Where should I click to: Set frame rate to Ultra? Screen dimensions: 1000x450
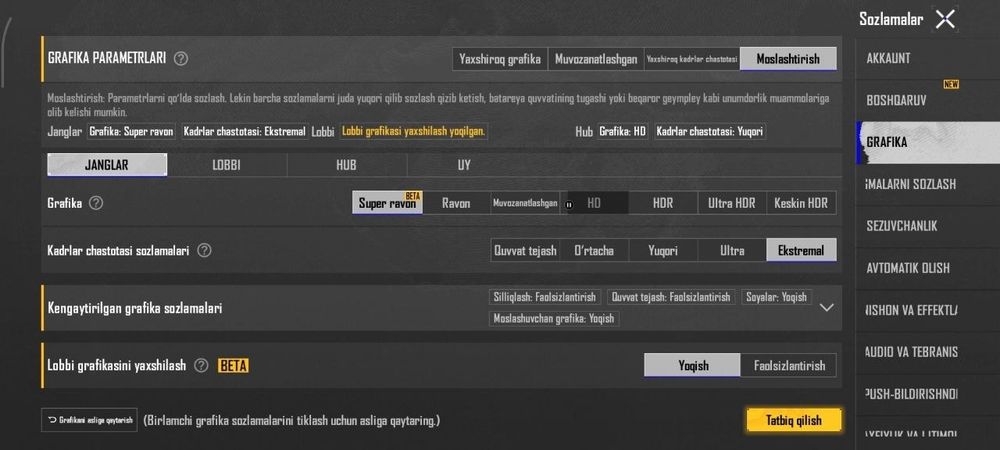[x=732, y=250]
